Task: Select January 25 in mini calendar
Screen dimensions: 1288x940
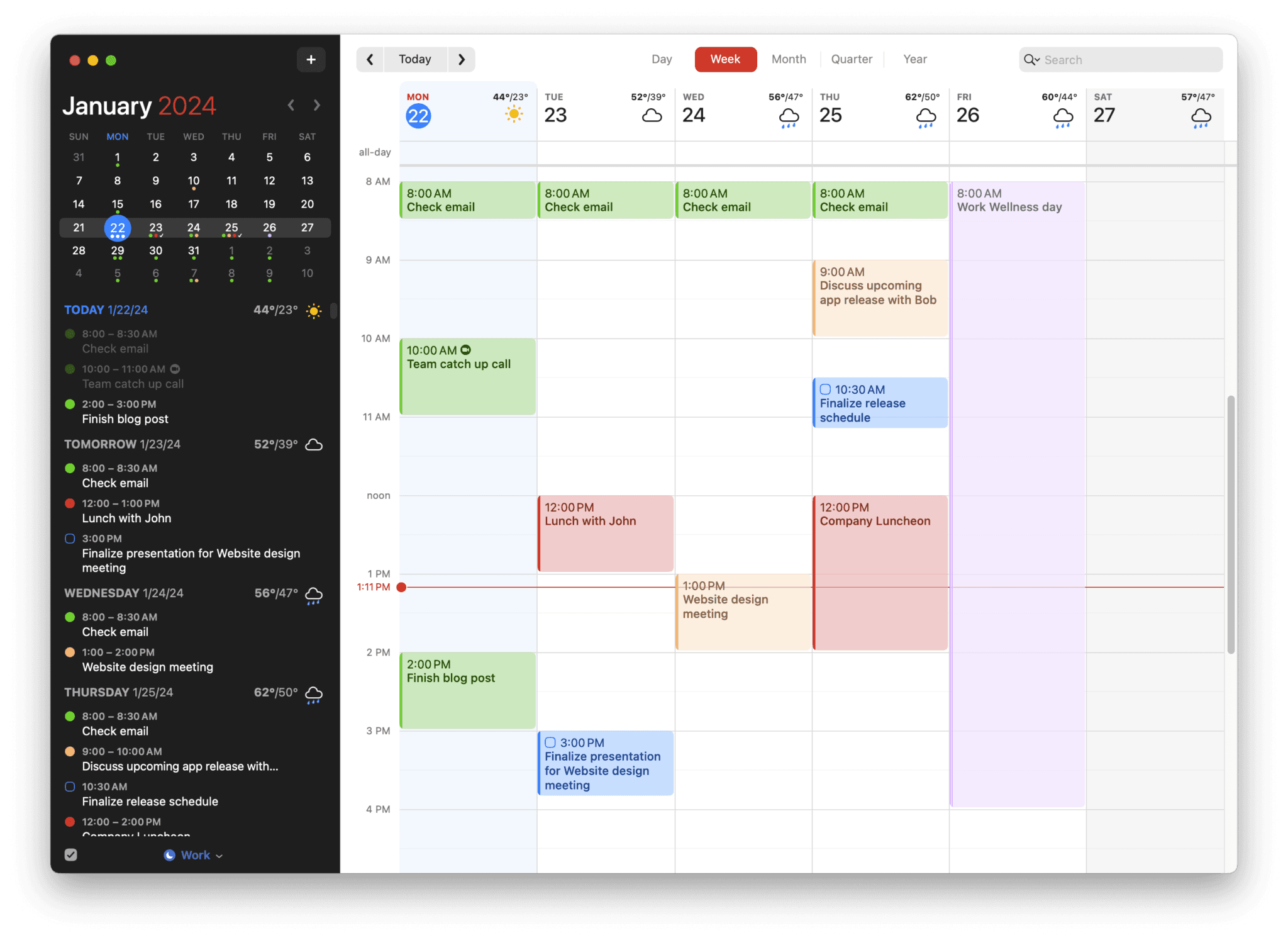Action: click(x=231, y=227)
